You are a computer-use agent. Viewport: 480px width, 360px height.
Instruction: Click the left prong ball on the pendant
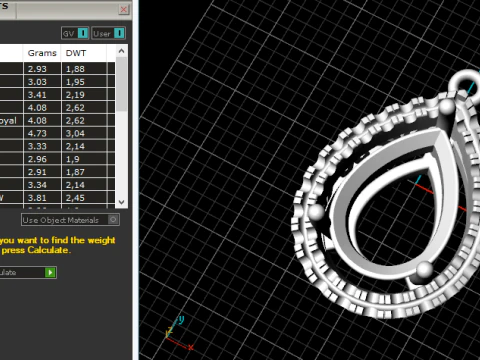(316, 211)
